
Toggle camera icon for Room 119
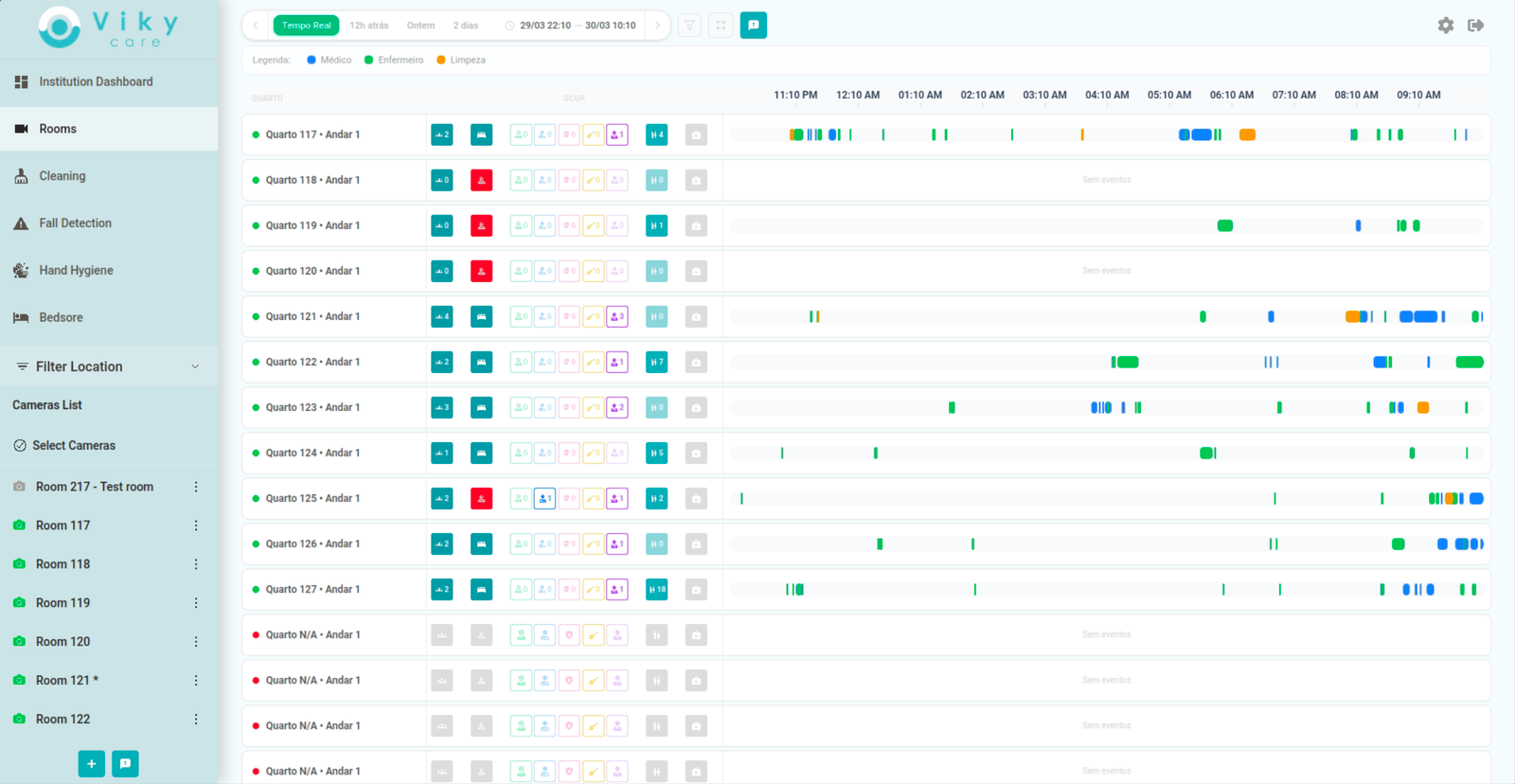(19, 602)
